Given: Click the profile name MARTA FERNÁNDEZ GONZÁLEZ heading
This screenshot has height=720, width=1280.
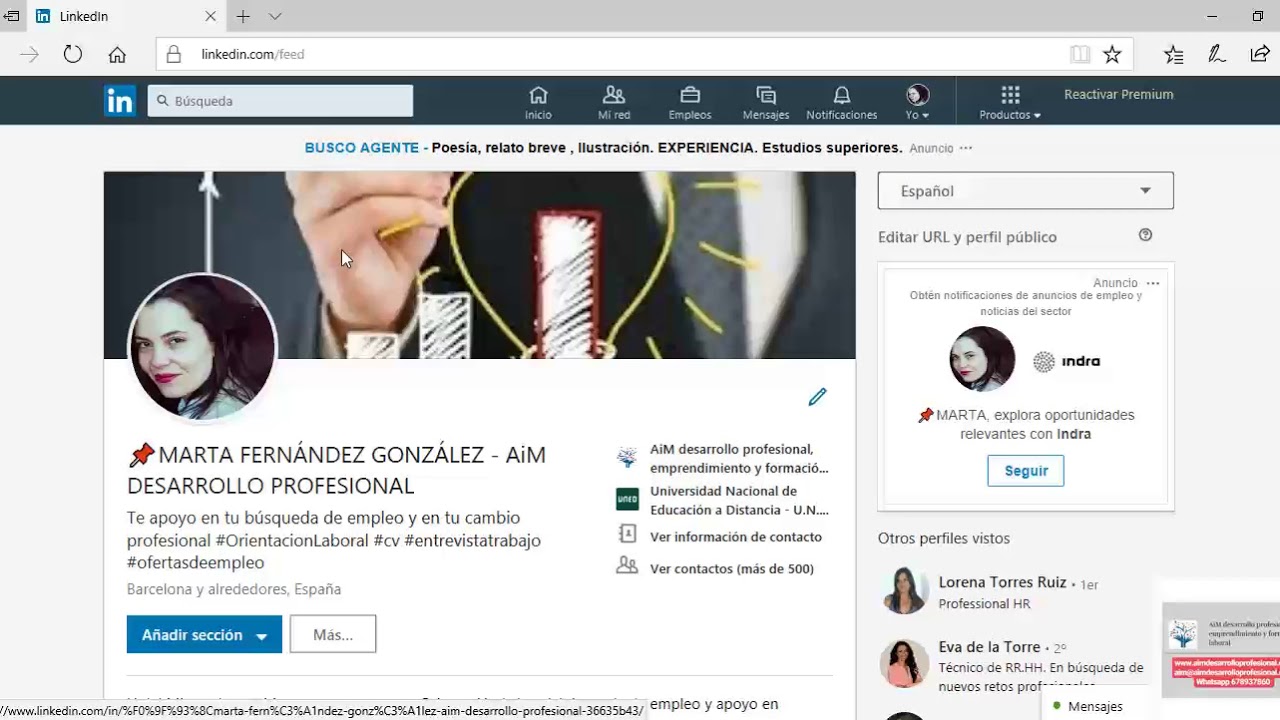Looking at the screenshot, I should pyautogui.click(x=336, y=470).
